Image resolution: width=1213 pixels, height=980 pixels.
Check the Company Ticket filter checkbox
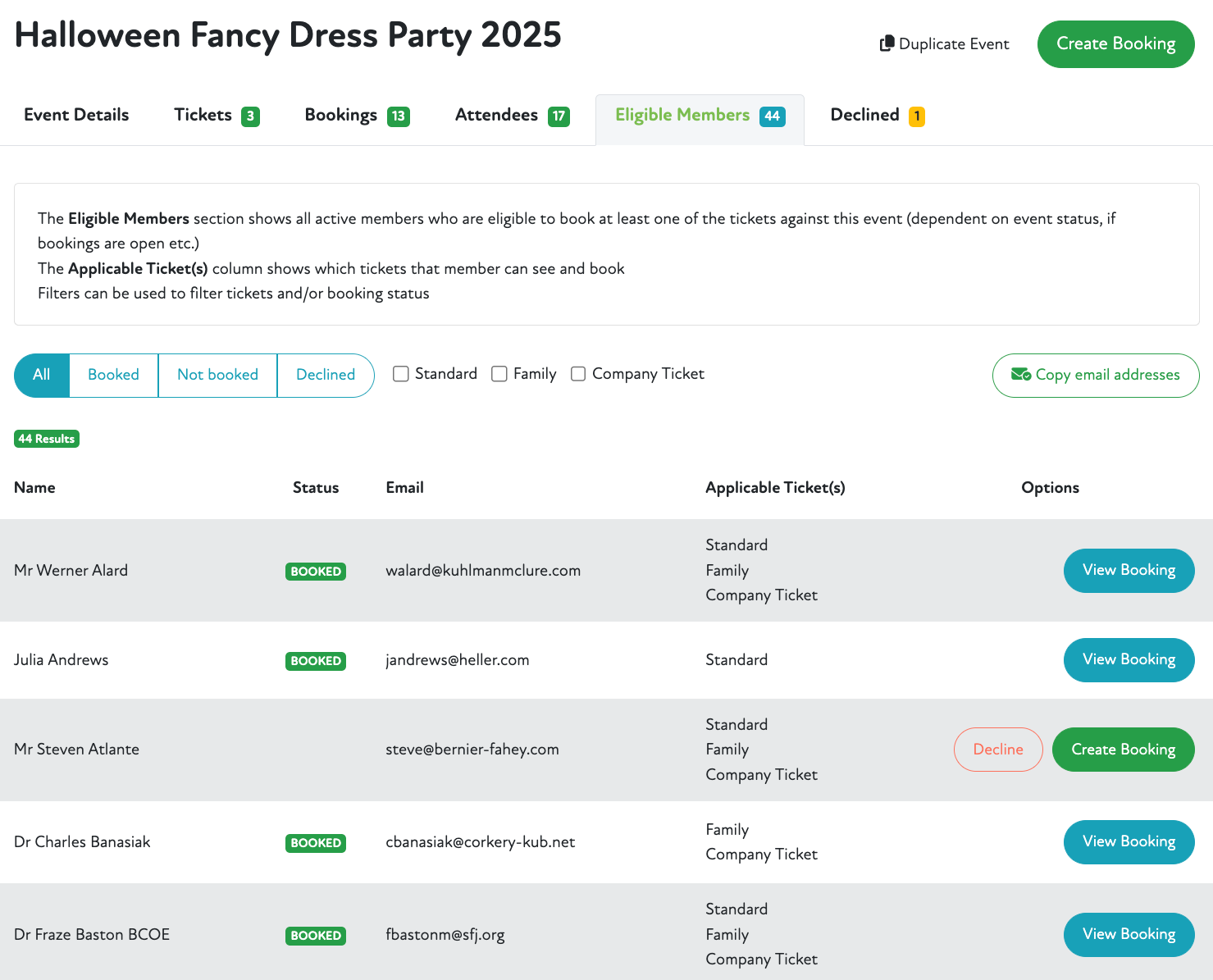pos(578,374)
